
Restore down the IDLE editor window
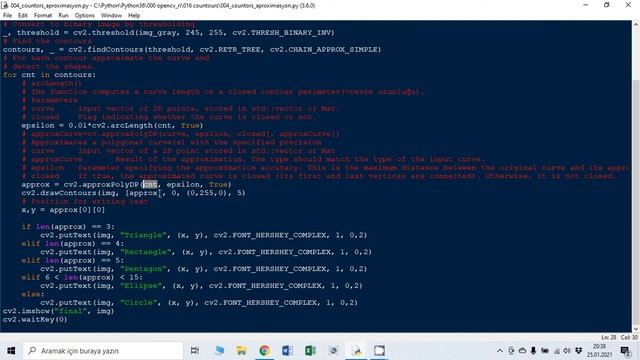tap(607, 5)
